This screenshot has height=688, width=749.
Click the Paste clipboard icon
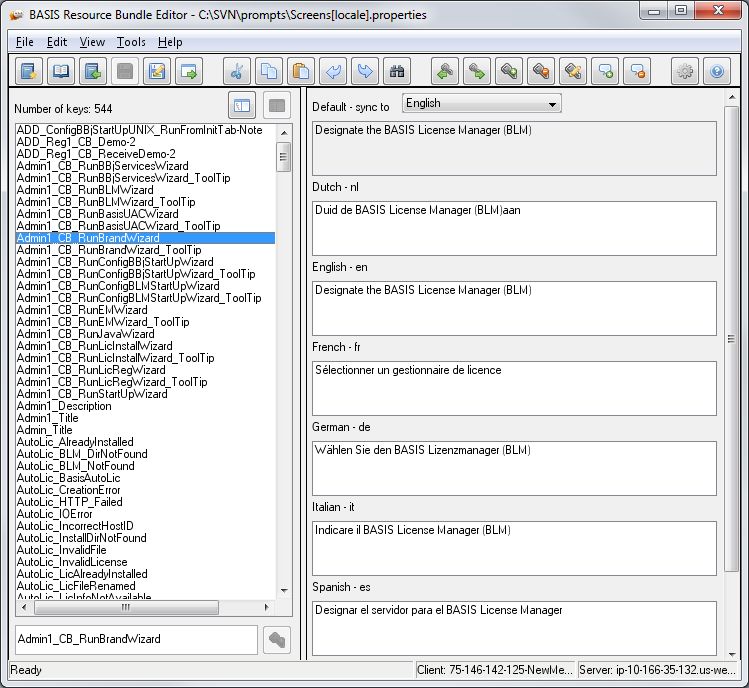pos(301,72)
